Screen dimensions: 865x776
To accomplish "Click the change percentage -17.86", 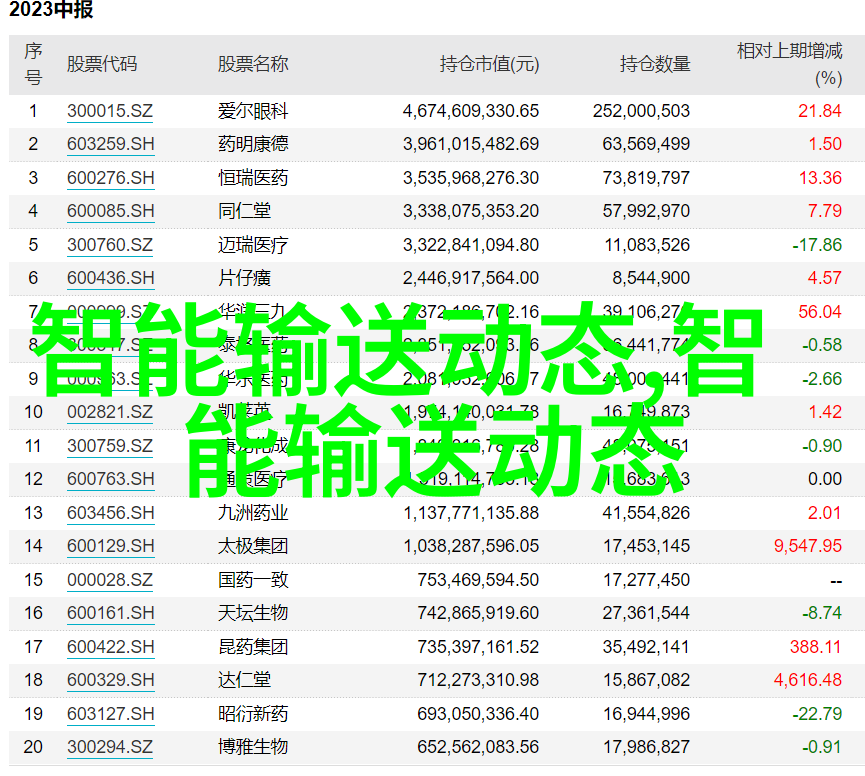I will 817,245.
